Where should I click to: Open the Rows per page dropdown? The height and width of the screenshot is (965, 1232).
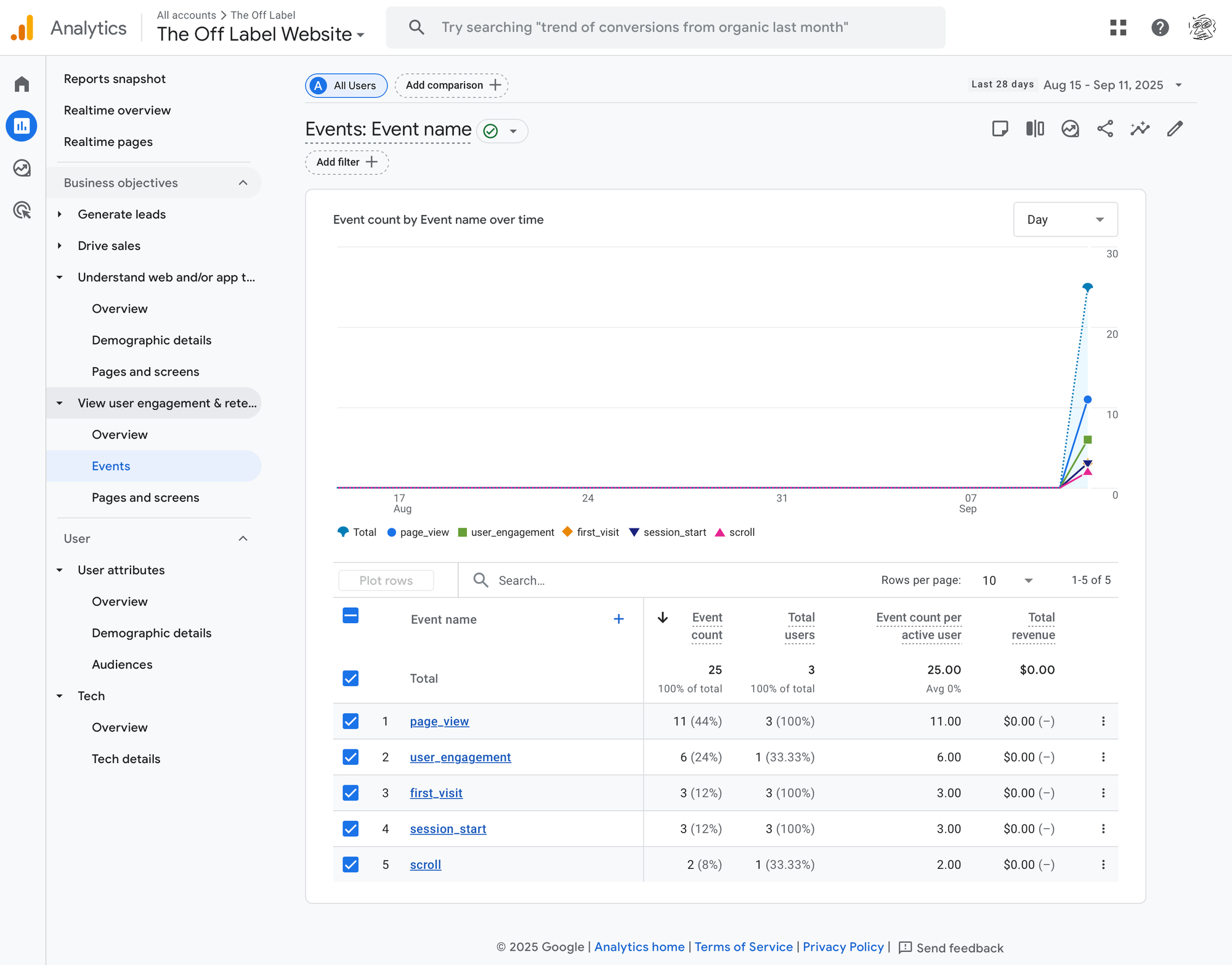[x=1007, y=581]
